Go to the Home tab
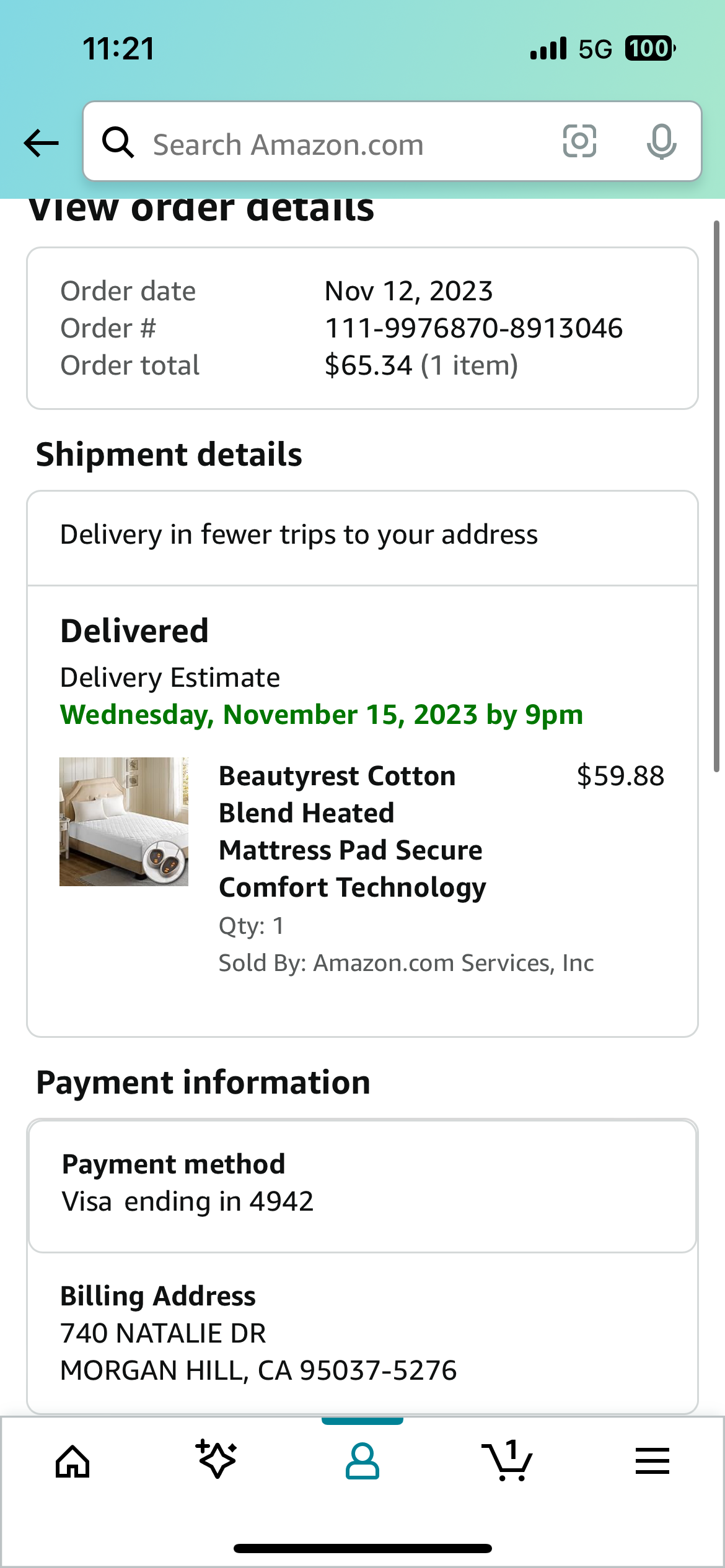The height and width of the screenshot is (1568, 725). coord(72,1461)
